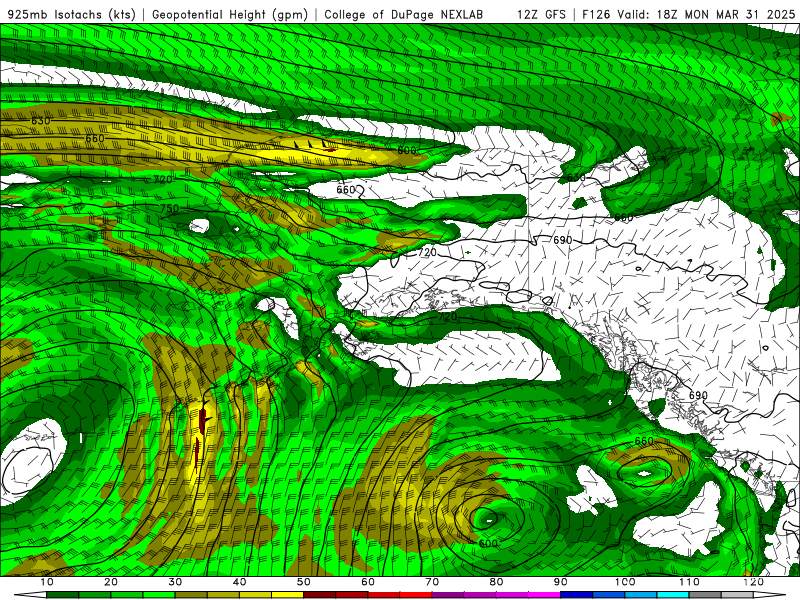
Task: Click the color bar label 50
Action: pos(304,582)
